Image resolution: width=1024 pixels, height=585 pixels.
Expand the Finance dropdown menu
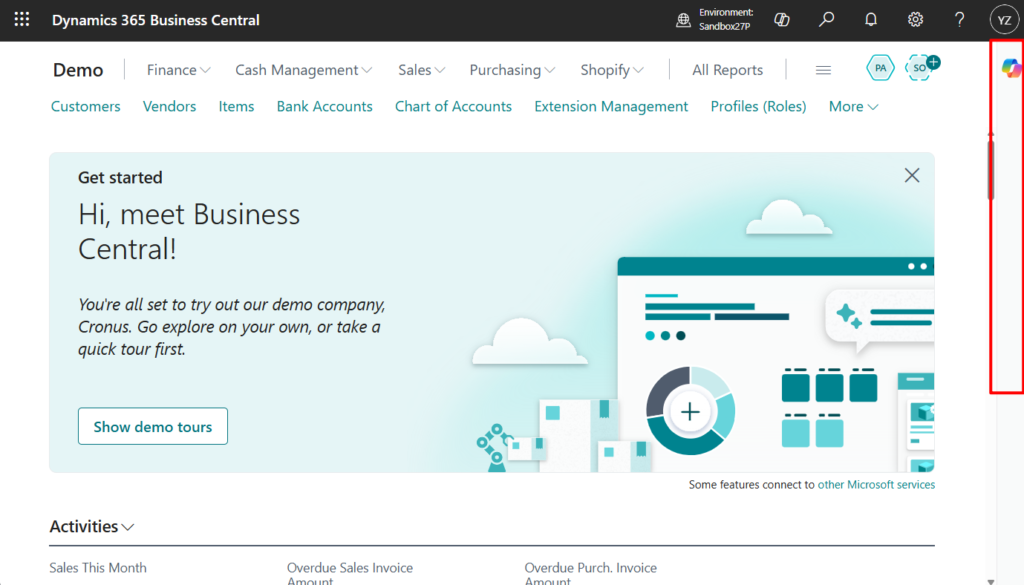point(178,70)
